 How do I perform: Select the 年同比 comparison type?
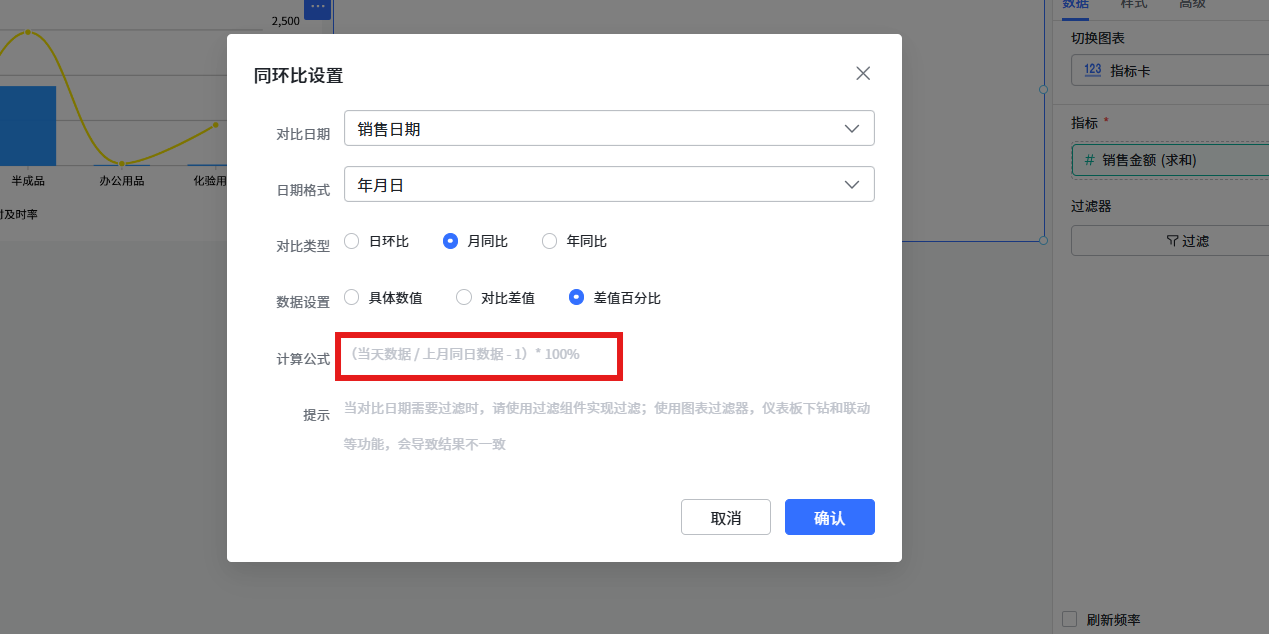click(x=549, y=241)
